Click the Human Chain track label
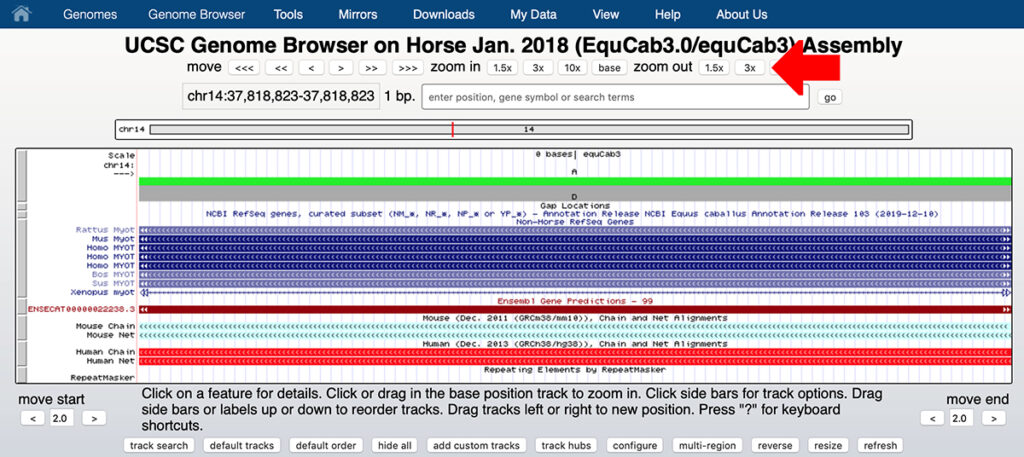This screenshot has height=457, width=1024. coord(106,352)
